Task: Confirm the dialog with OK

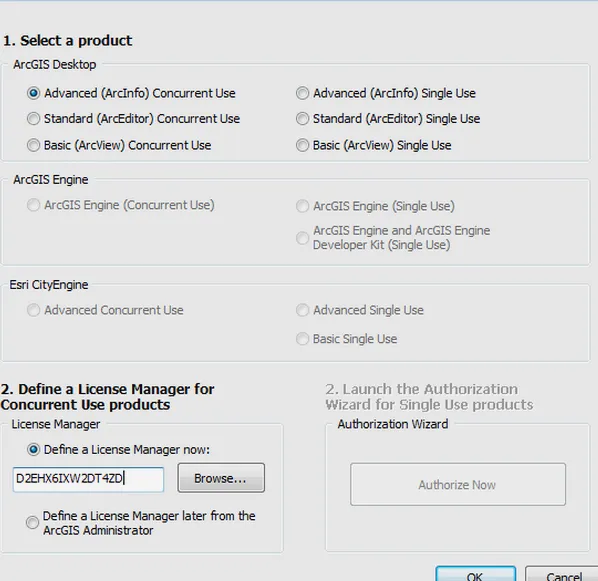Action: pyautogui.click(x=476, y=574)
